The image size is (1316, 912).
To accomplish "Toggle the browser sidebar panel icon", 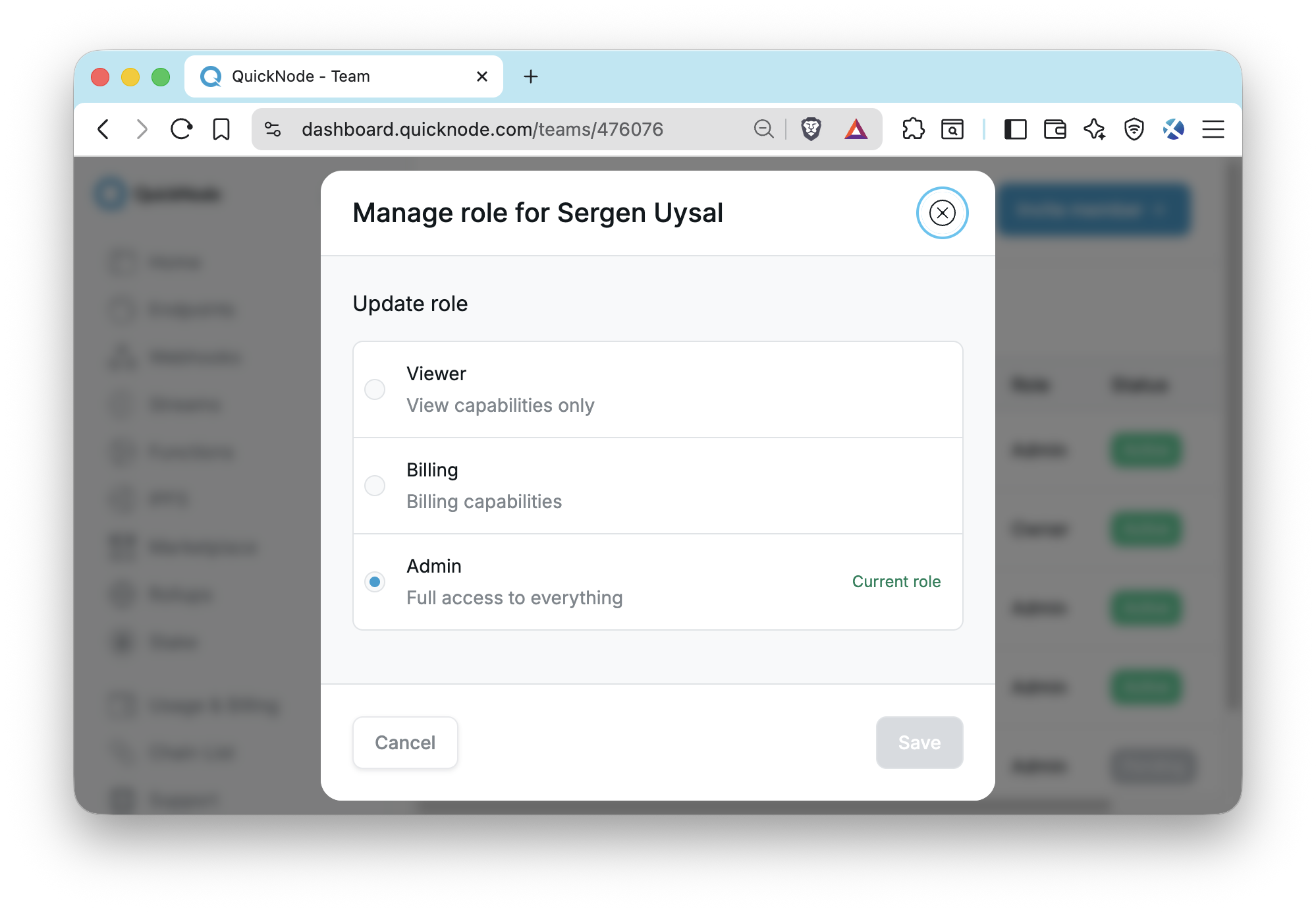I will tap(1015, 129).
